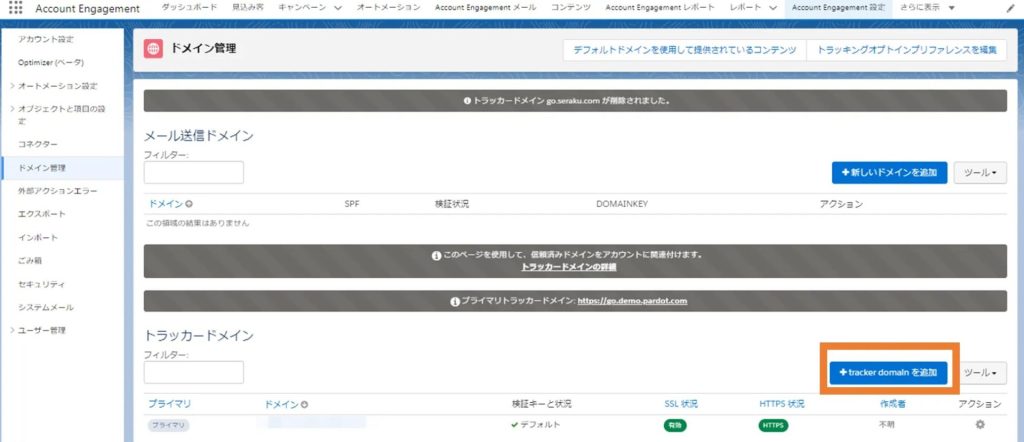Viewport: 1024px width, 442px height.
Task: Click the メール送信ドメイン filter field
Action: [194, 172]
